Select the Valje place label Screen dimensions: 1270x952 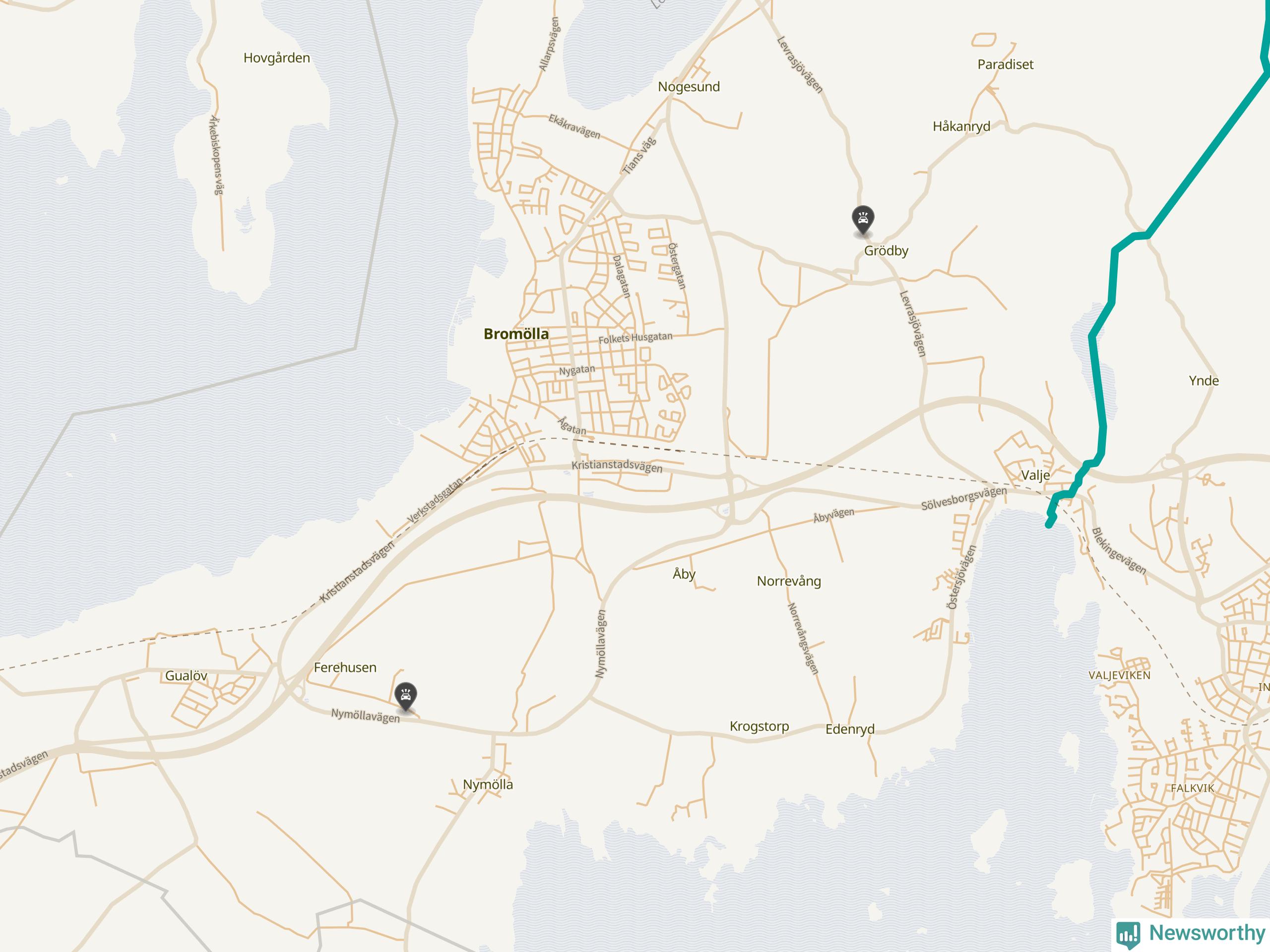click(x=1036, y=475)
